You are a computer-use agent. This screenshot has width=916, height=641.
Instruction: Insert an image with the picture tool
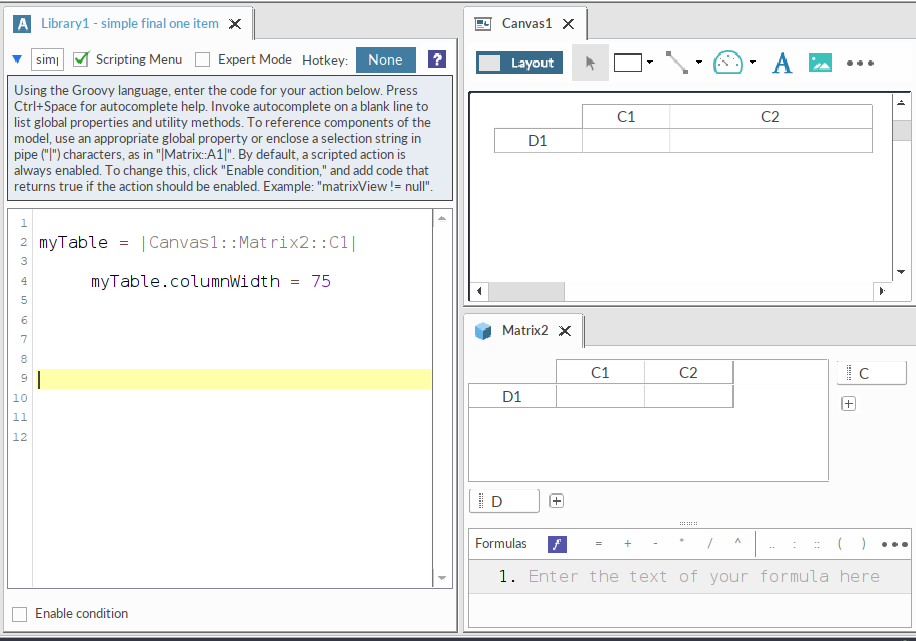click(820, 63)
